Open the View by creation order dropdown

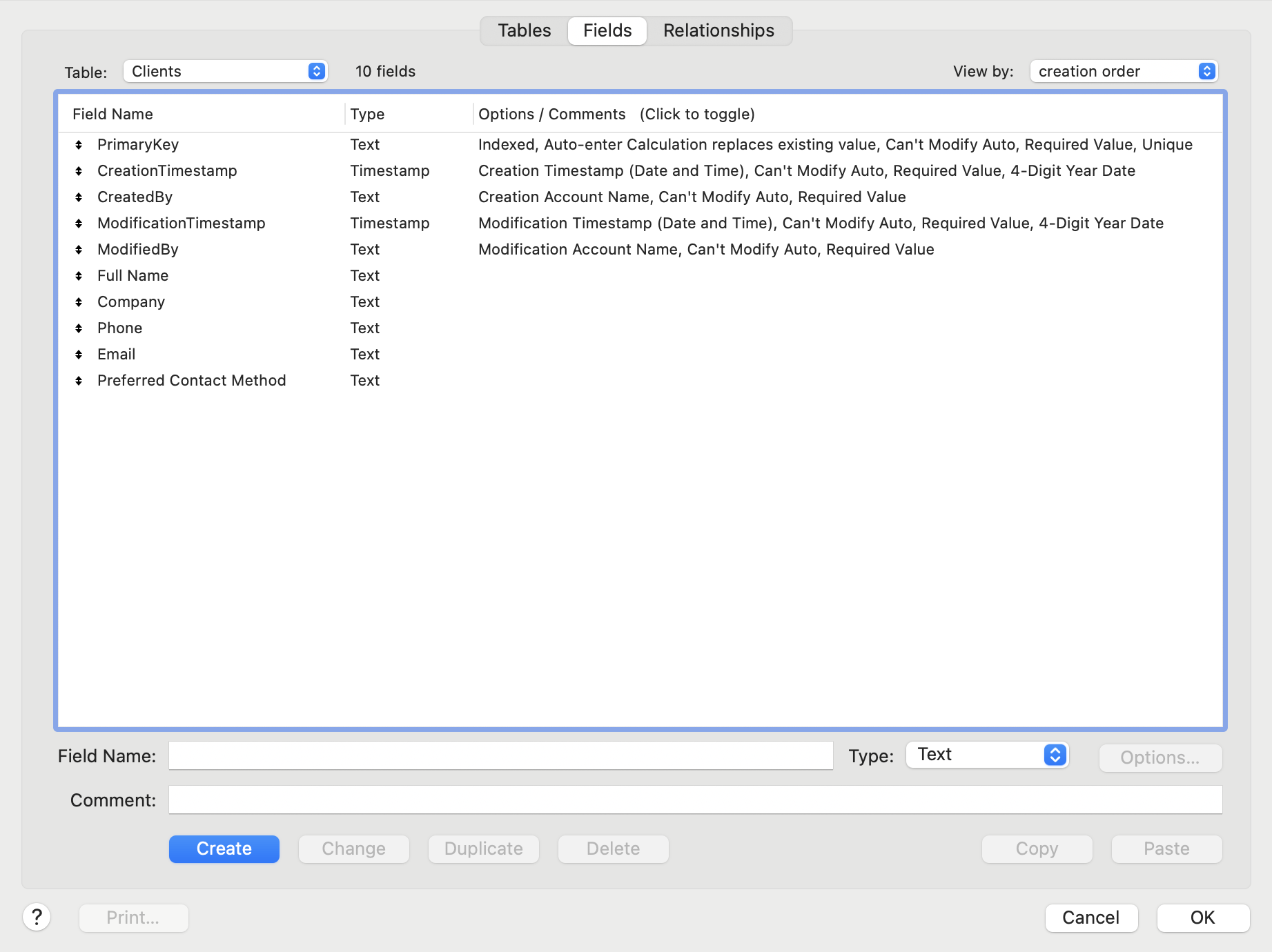[1124, 71]
